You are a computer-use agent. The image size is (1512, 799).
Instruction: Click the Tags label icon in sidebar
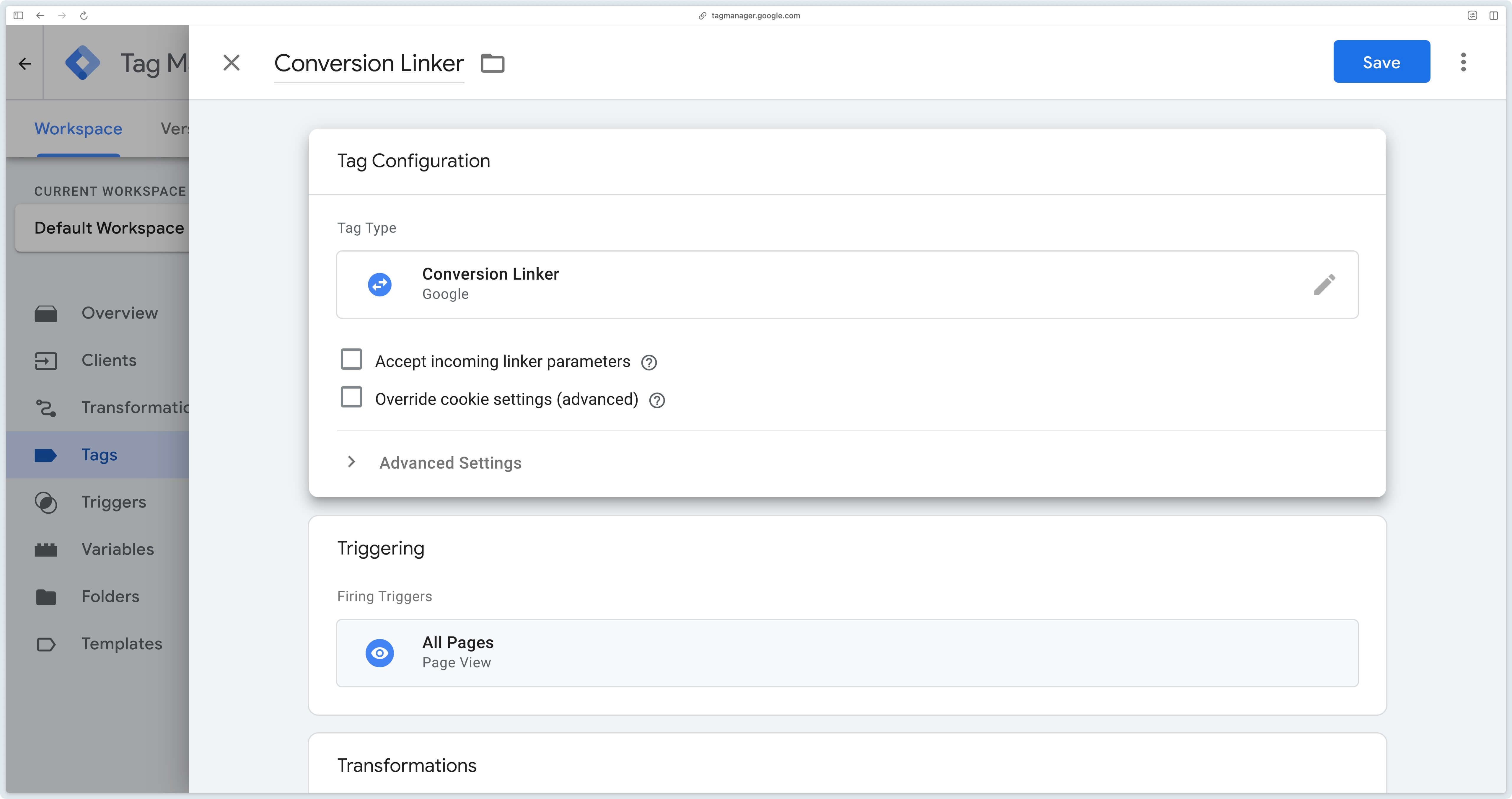pos(46,455)
